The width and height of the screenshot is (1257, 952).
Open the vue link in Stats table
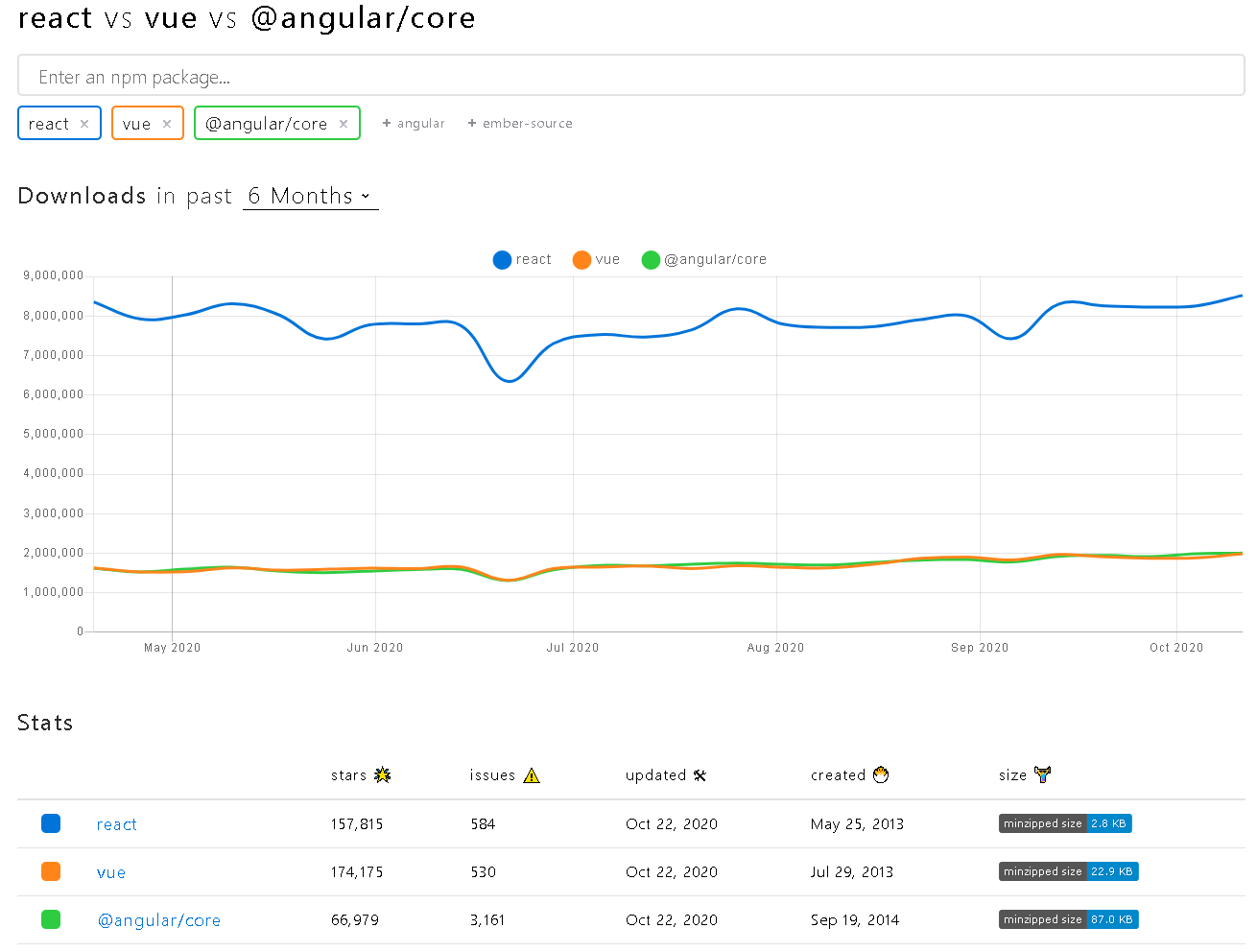coord(111,872)
